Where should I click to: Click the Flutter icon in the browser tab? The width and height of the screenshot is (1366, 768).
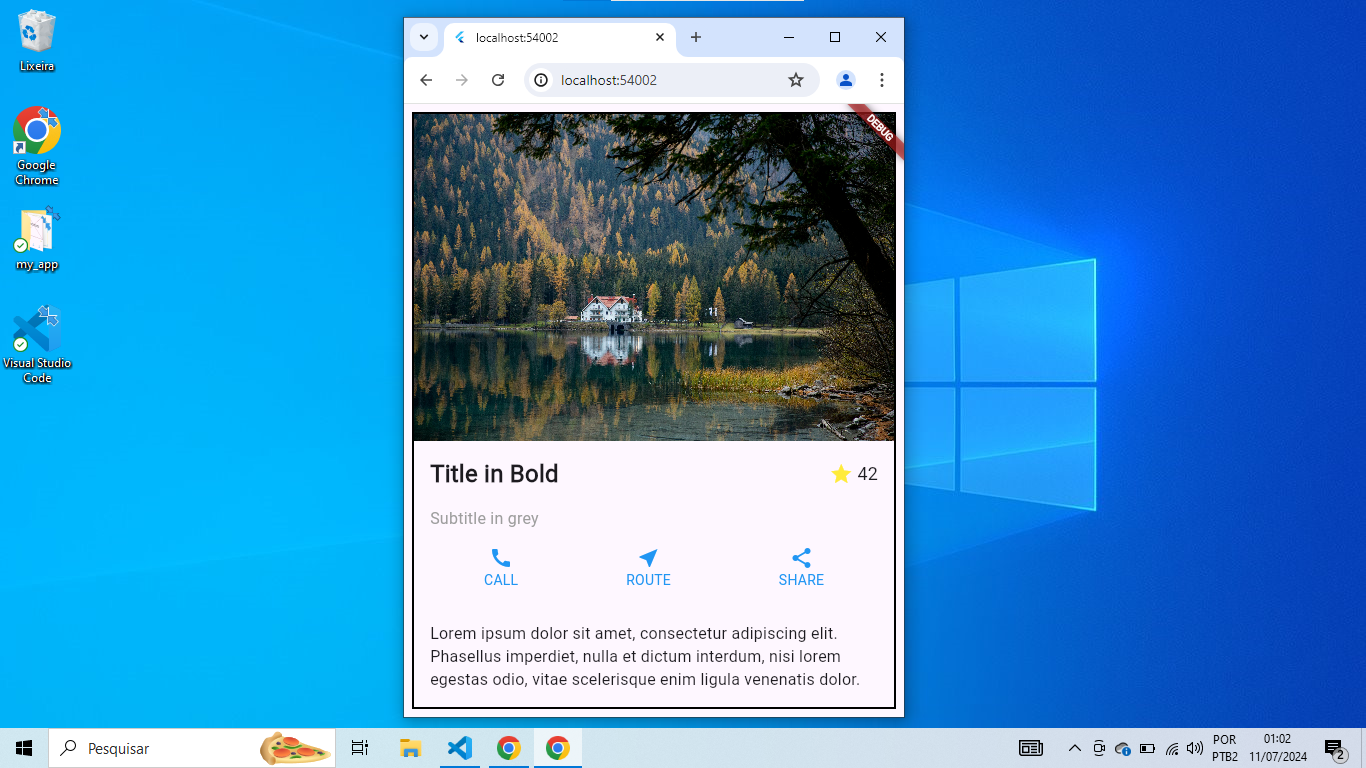click(x=459, y=38)
